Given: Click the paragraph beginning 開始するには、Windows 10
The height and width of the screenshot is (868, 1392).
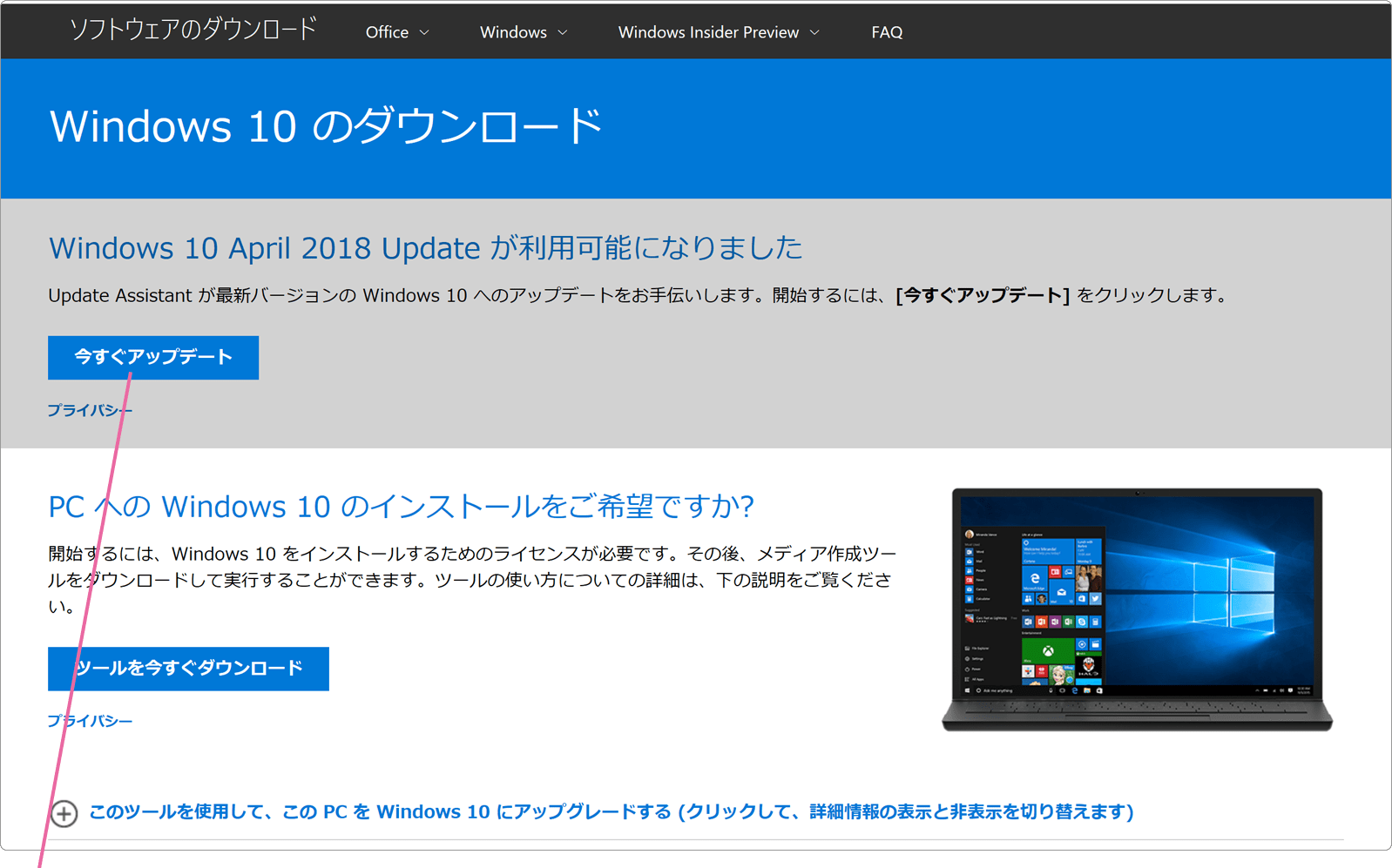Looking at the screenshot, I should (472, 580).
